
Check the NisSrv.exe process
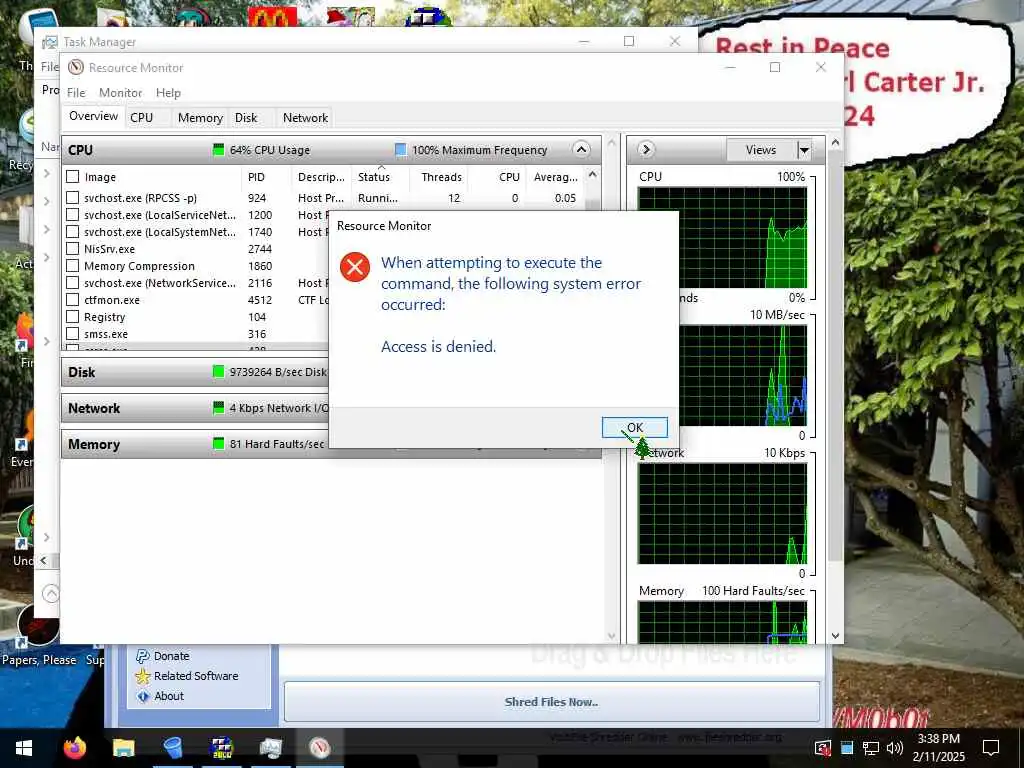tap(72, 249)
